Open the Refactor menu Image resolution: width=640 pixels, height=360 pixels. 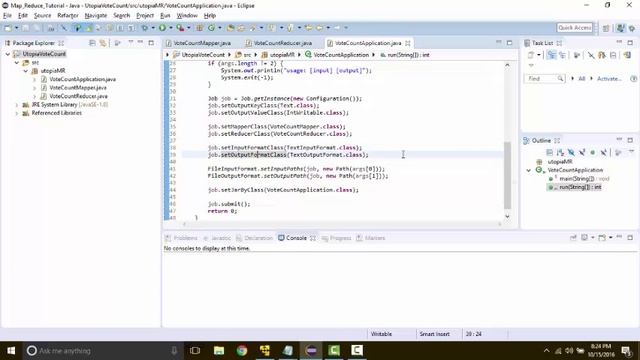click(x=68, y=16)
